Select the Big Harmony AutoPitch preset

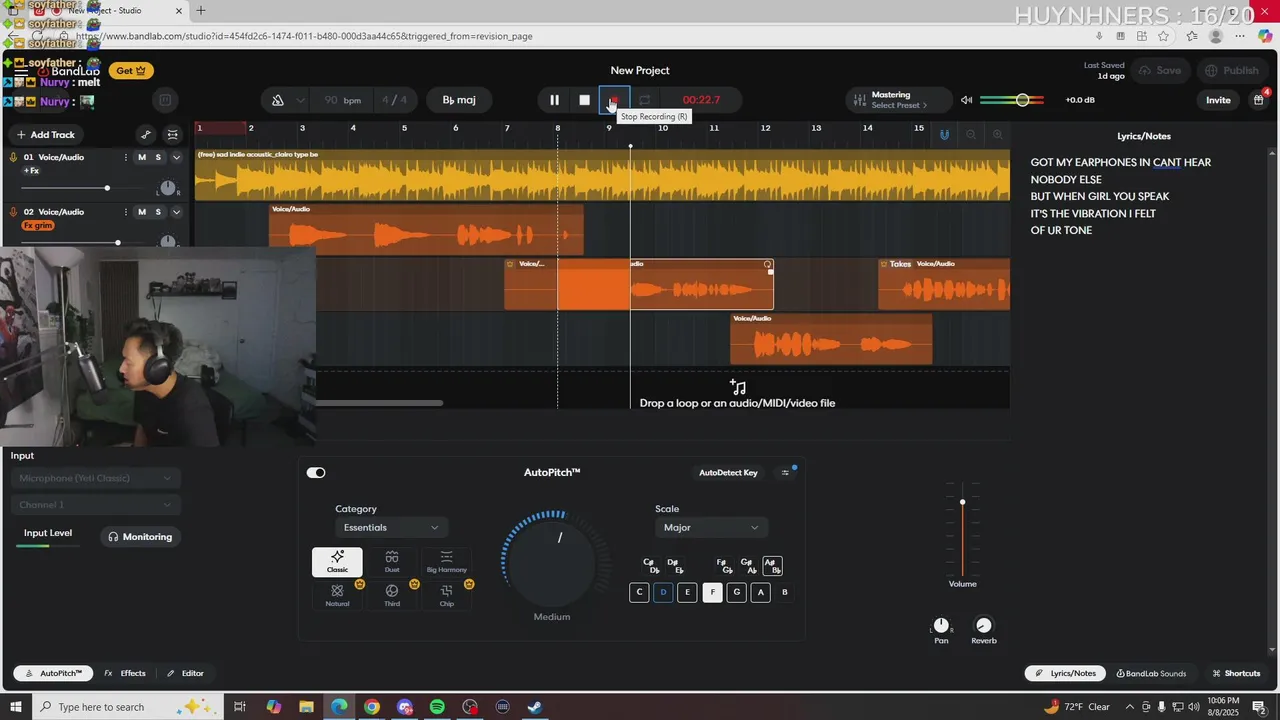[447, 562]
